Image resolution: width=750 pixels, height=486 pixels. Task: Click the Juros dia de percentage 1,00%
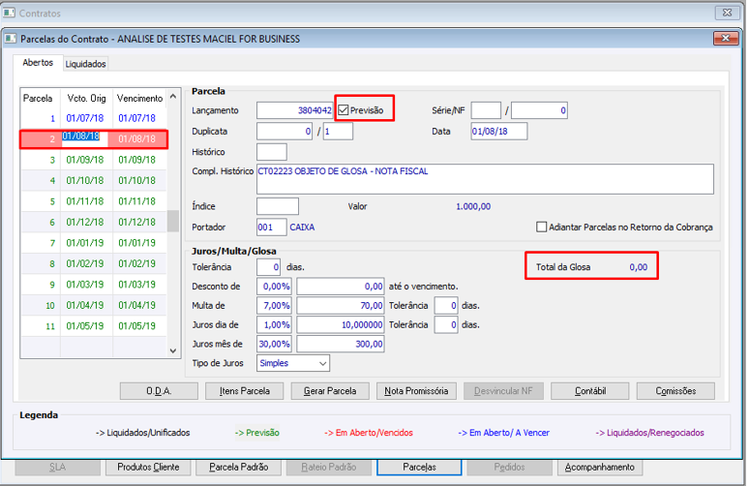(275, 325)
